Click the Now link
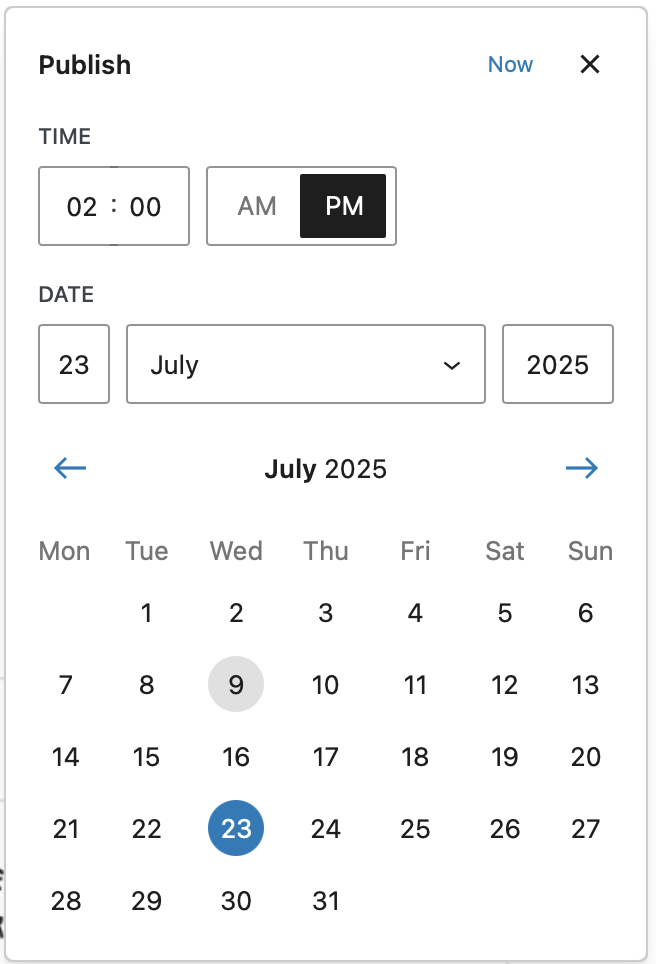The width and height of the screenshot is (656, 964). [510, 65]
